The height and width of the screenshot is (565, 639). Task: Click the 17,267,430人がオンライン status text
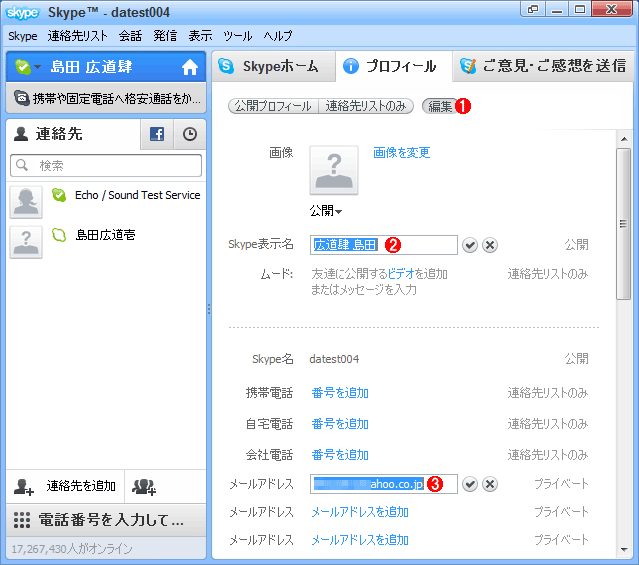tap(72, 549)
